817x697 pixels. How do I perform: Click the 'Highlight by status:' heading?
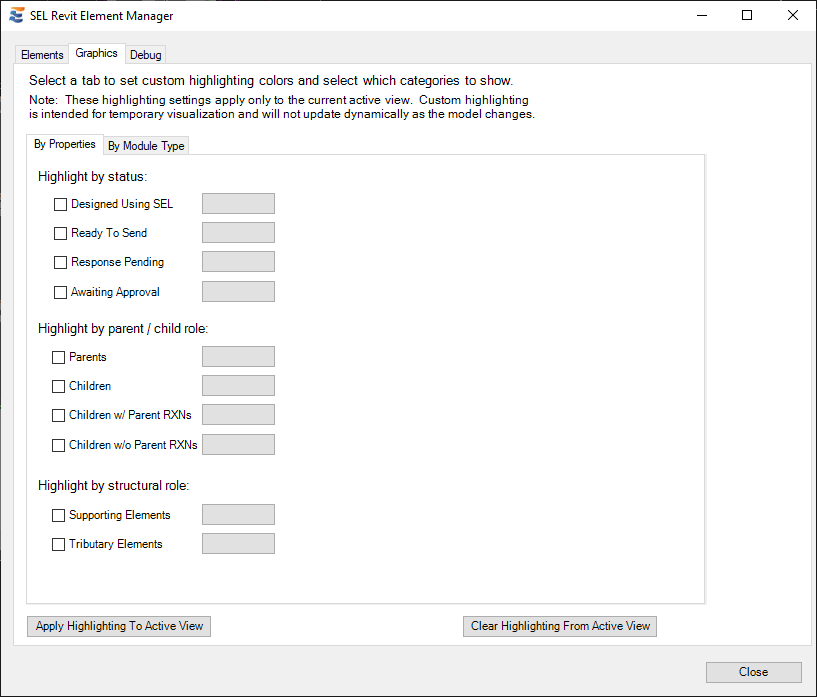pos(92,177)
